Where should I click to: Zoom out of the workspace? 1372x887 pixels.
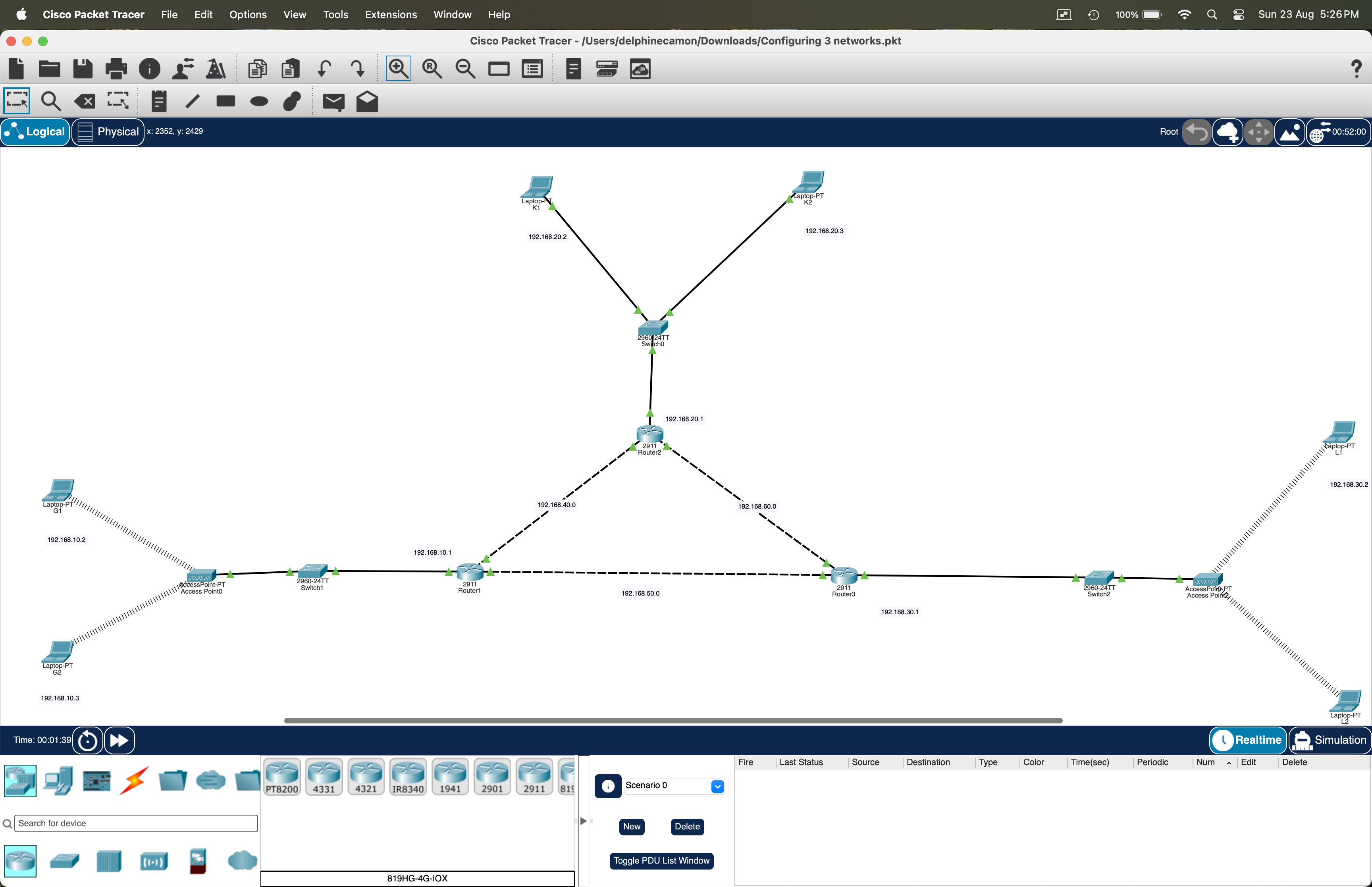click(x=465, y=69)
